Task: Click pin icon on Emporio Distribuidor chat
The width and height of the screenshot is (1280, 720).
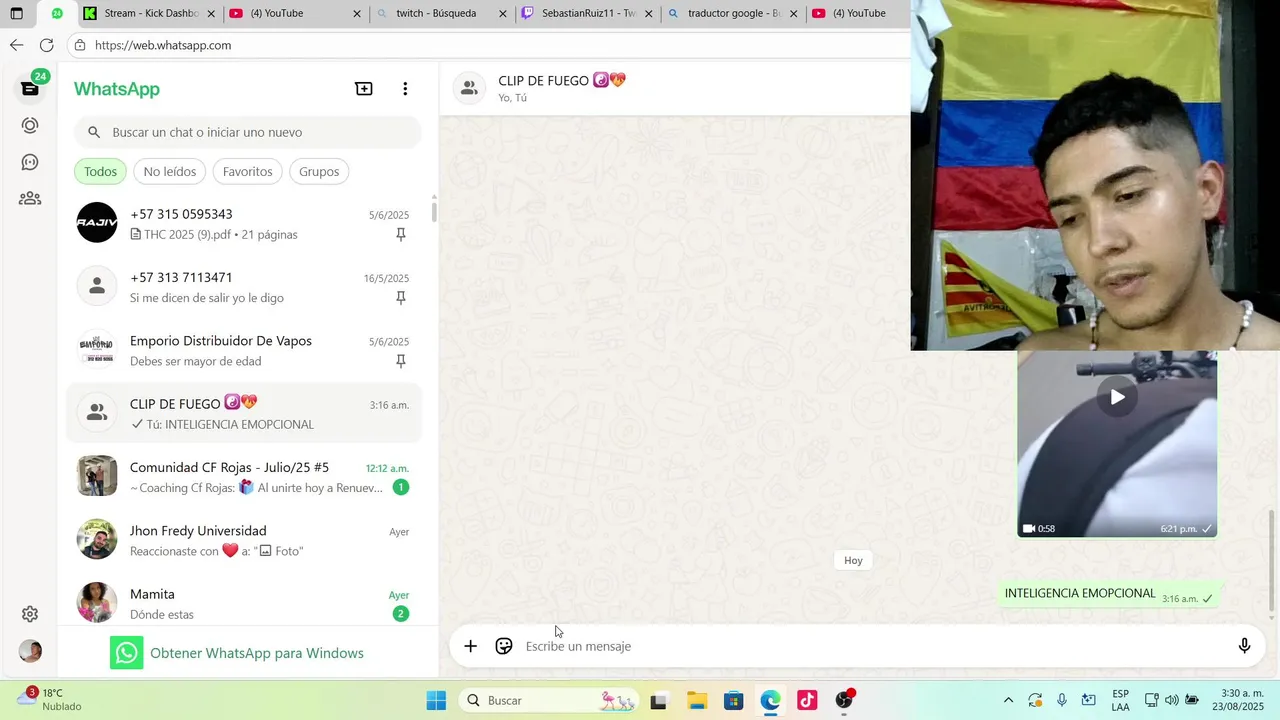Action: [x=401, y=361]
